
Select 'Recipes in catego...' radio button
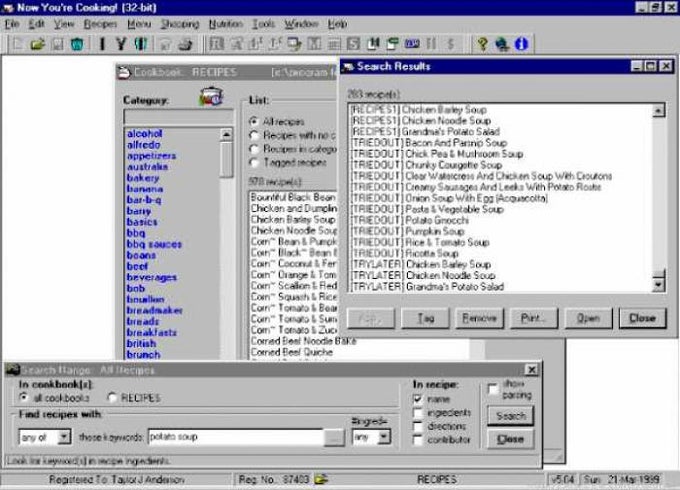(254, 149)
